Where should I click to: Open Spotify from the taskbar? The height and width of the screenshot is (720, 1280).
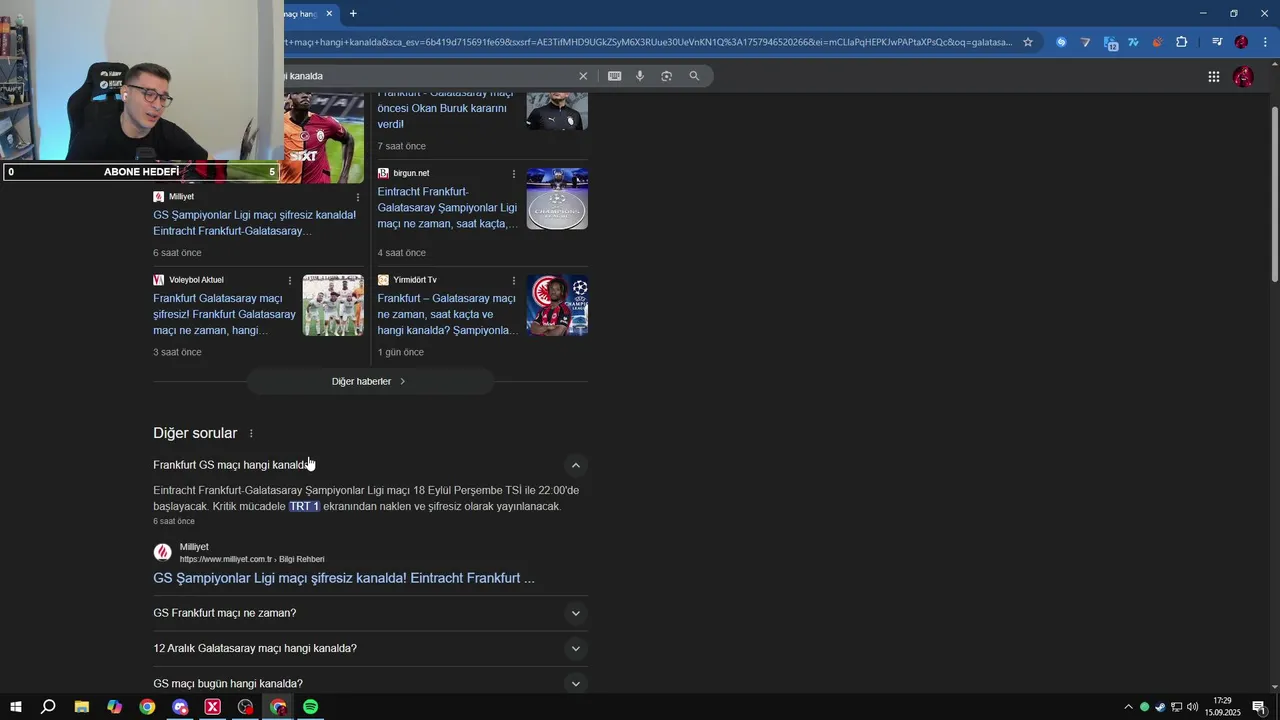[311, 707]
